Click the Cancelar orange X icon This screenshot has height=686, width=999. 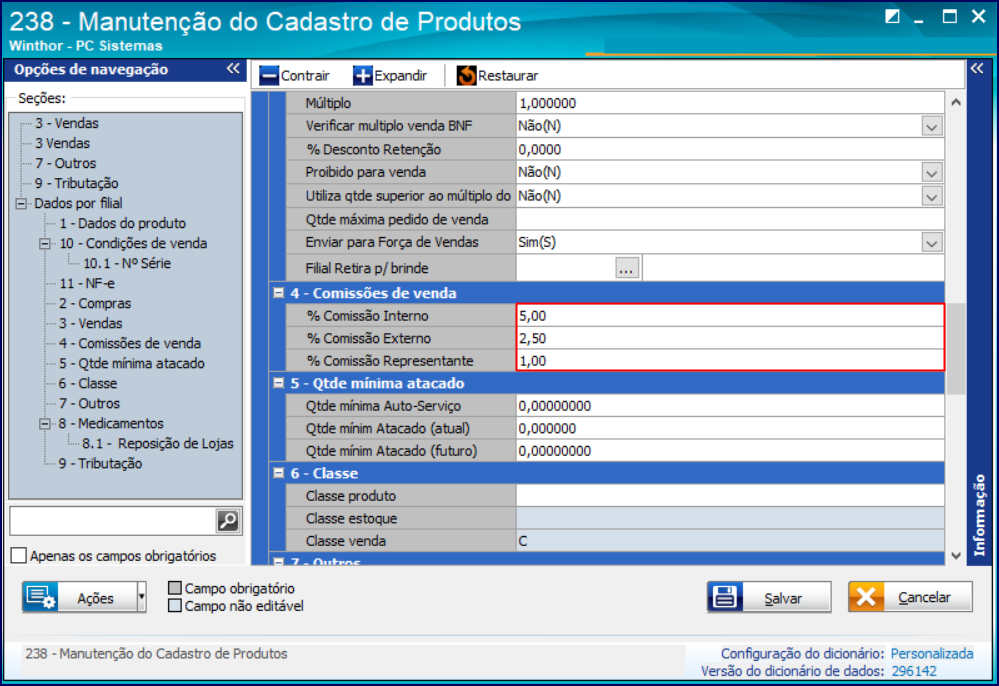866,597
